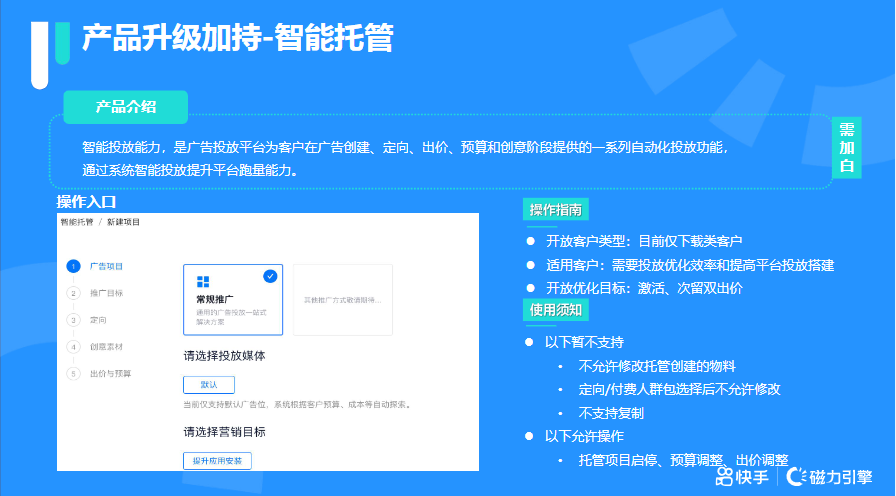896x496 pixels.
Task: Click the four-square grid icon in 常规推广 card
Action: 203,281
